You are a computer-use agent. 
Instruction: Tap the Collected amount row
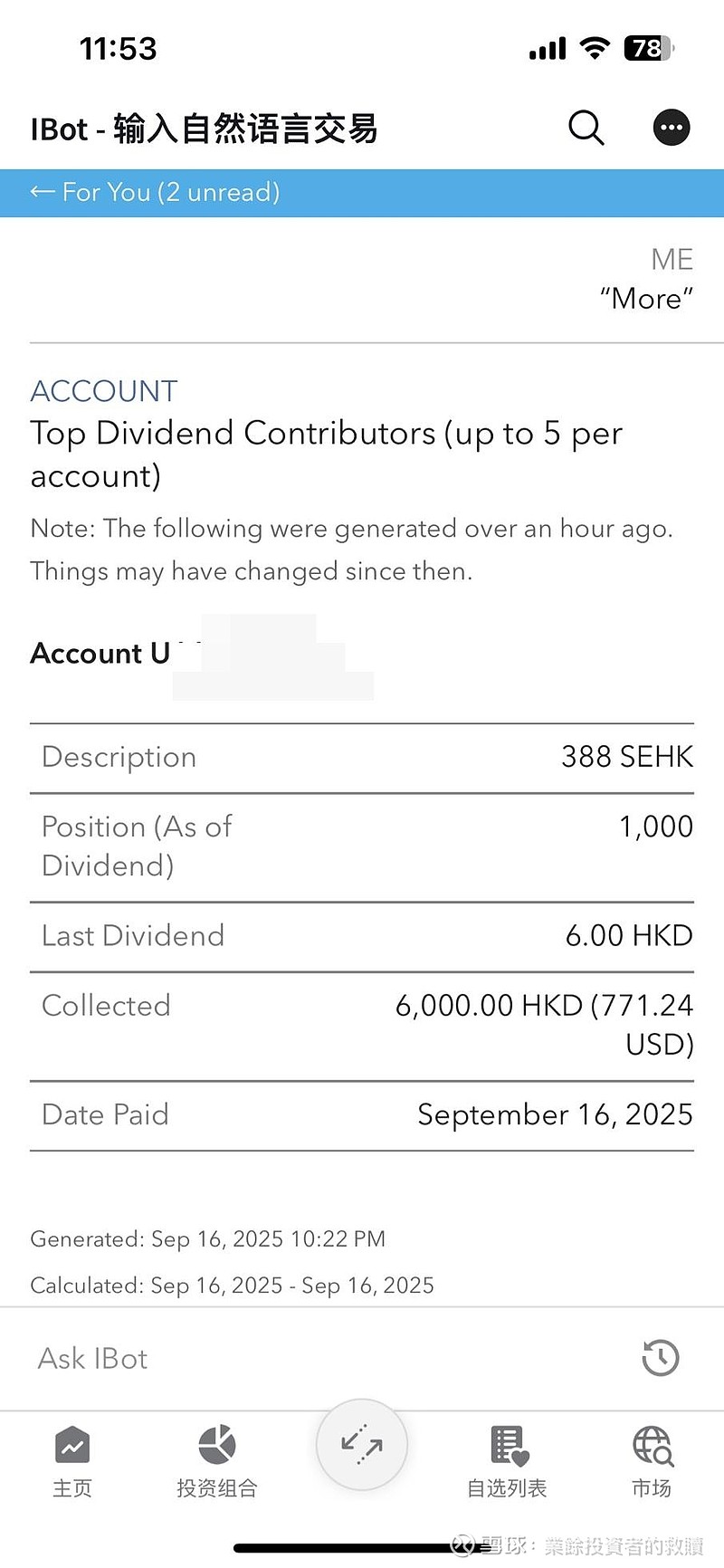pyautogui.click(x=362, y=1025)
